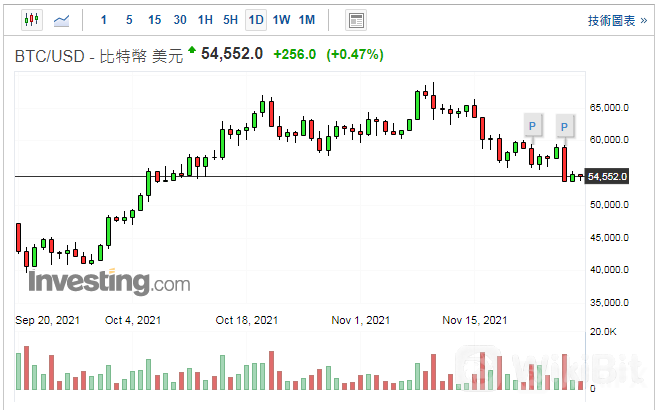658x410 pixels.
Task: Click the 40,000.0 price axis label
Action: 609,270
